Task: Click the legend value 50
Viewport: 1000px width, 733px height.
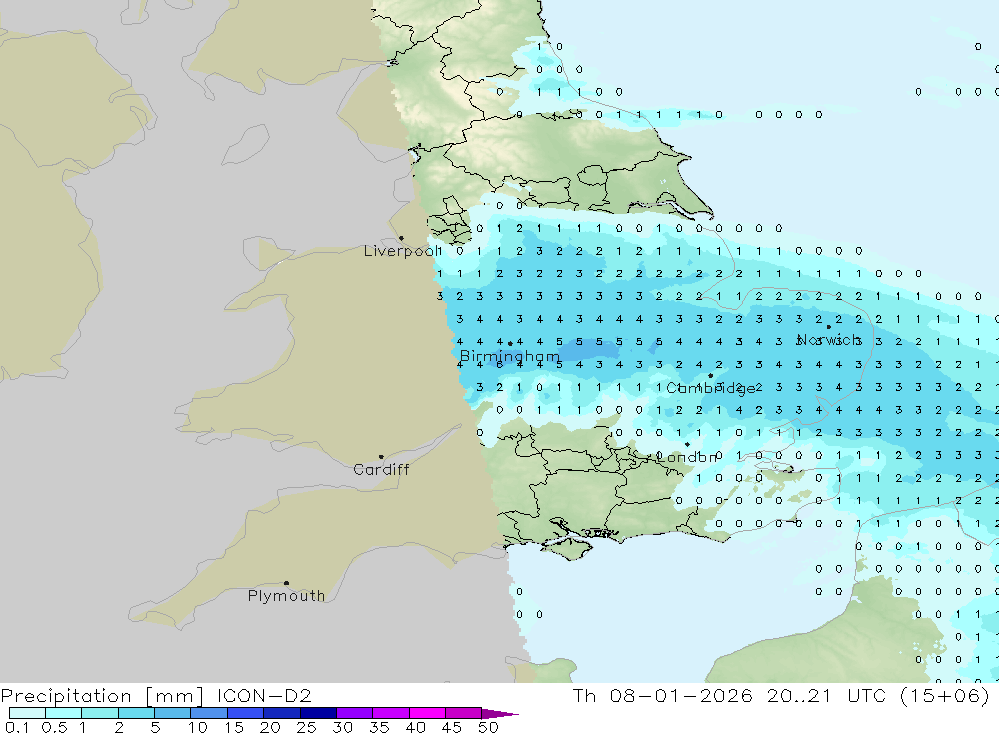Action: [x=488, y=727]
